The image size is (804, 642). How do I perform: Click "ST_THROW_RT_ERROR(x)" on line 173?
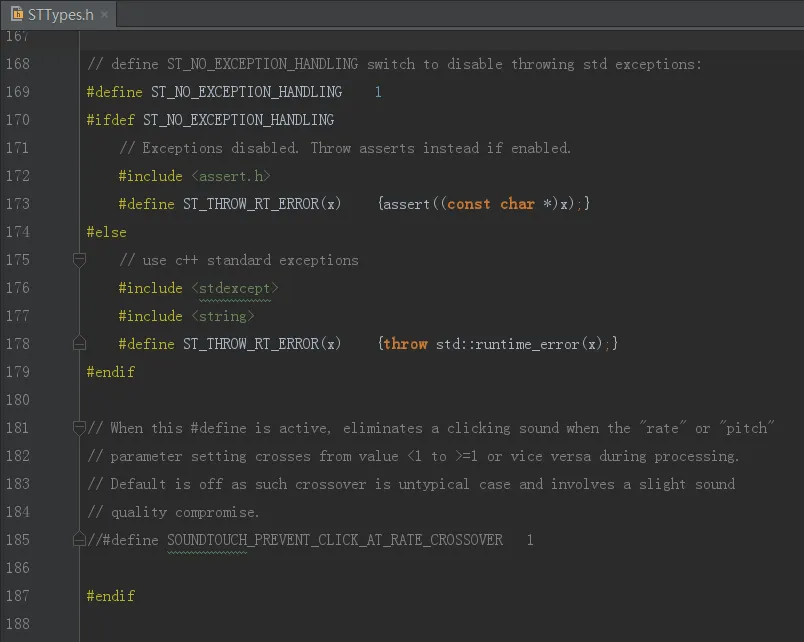(262, 204)
